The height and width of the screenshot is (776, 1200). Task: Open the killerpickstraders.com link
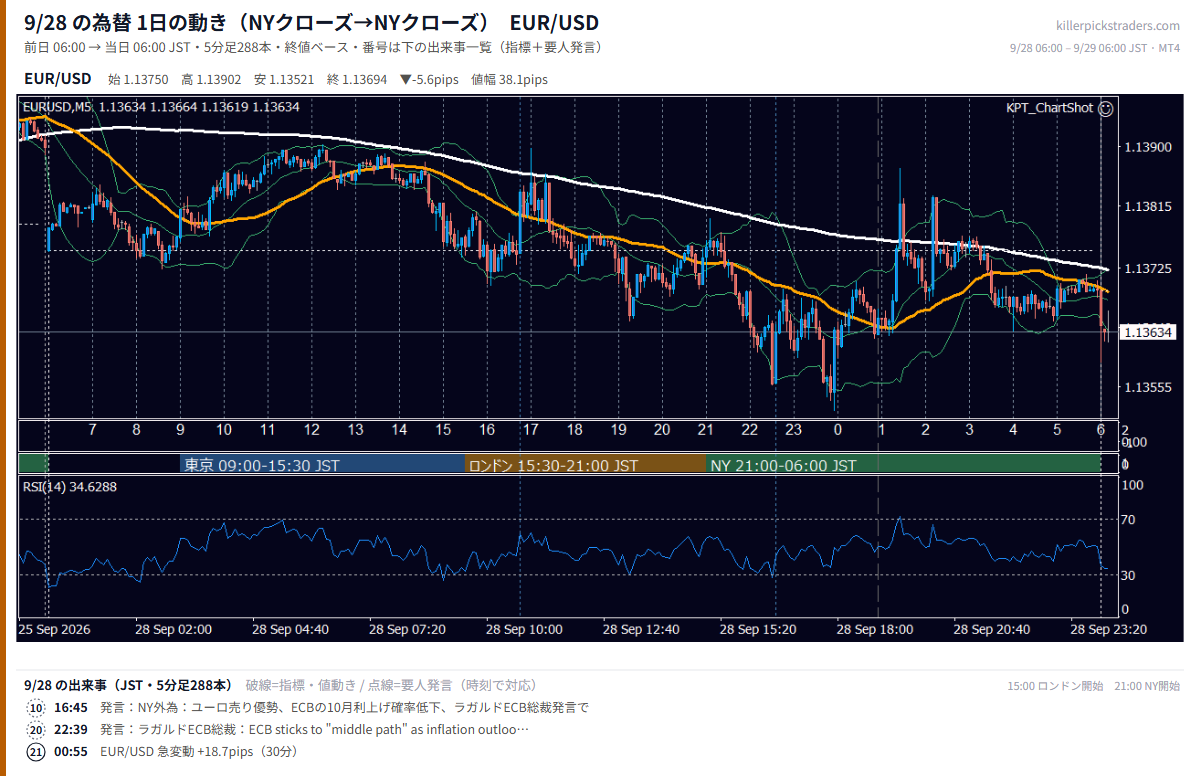coord(1118,26)
